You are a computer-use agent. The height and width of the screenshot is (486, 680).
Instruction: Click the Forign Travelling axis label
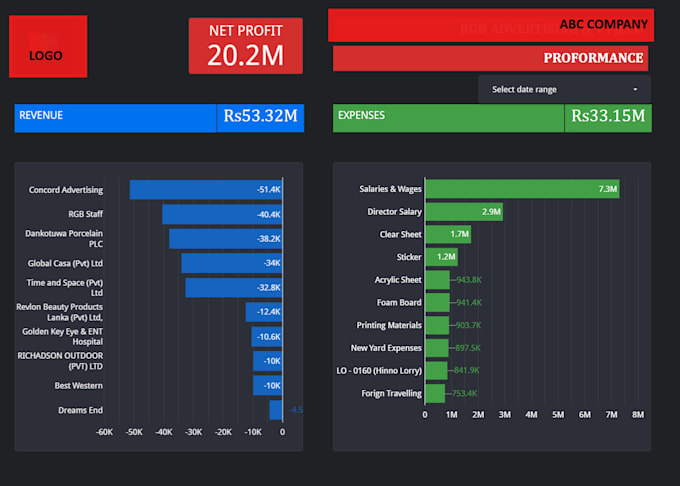[x=392, y=394]
